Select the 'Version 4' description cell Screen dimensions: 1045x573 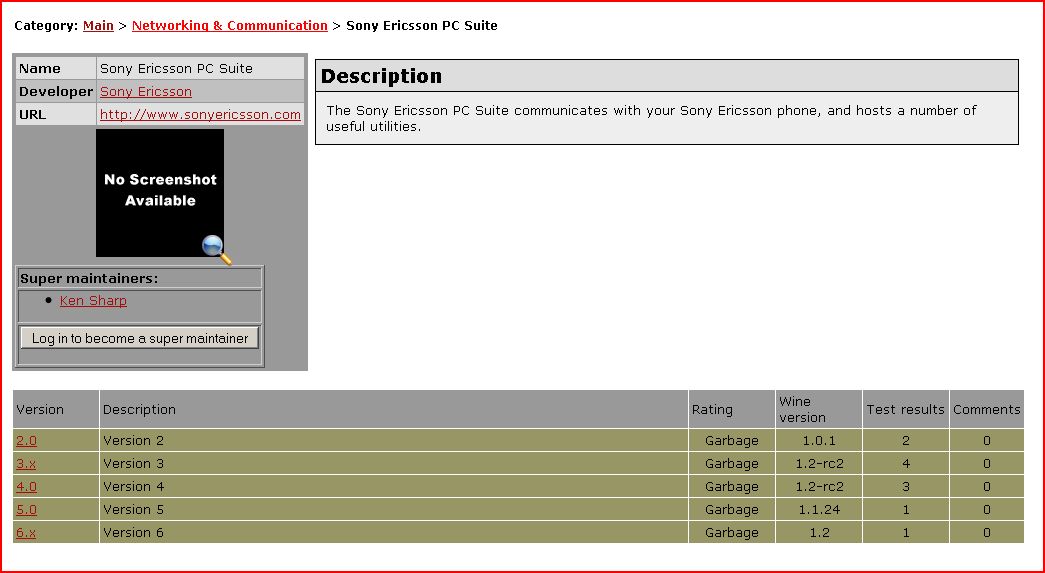click(394, 486)
